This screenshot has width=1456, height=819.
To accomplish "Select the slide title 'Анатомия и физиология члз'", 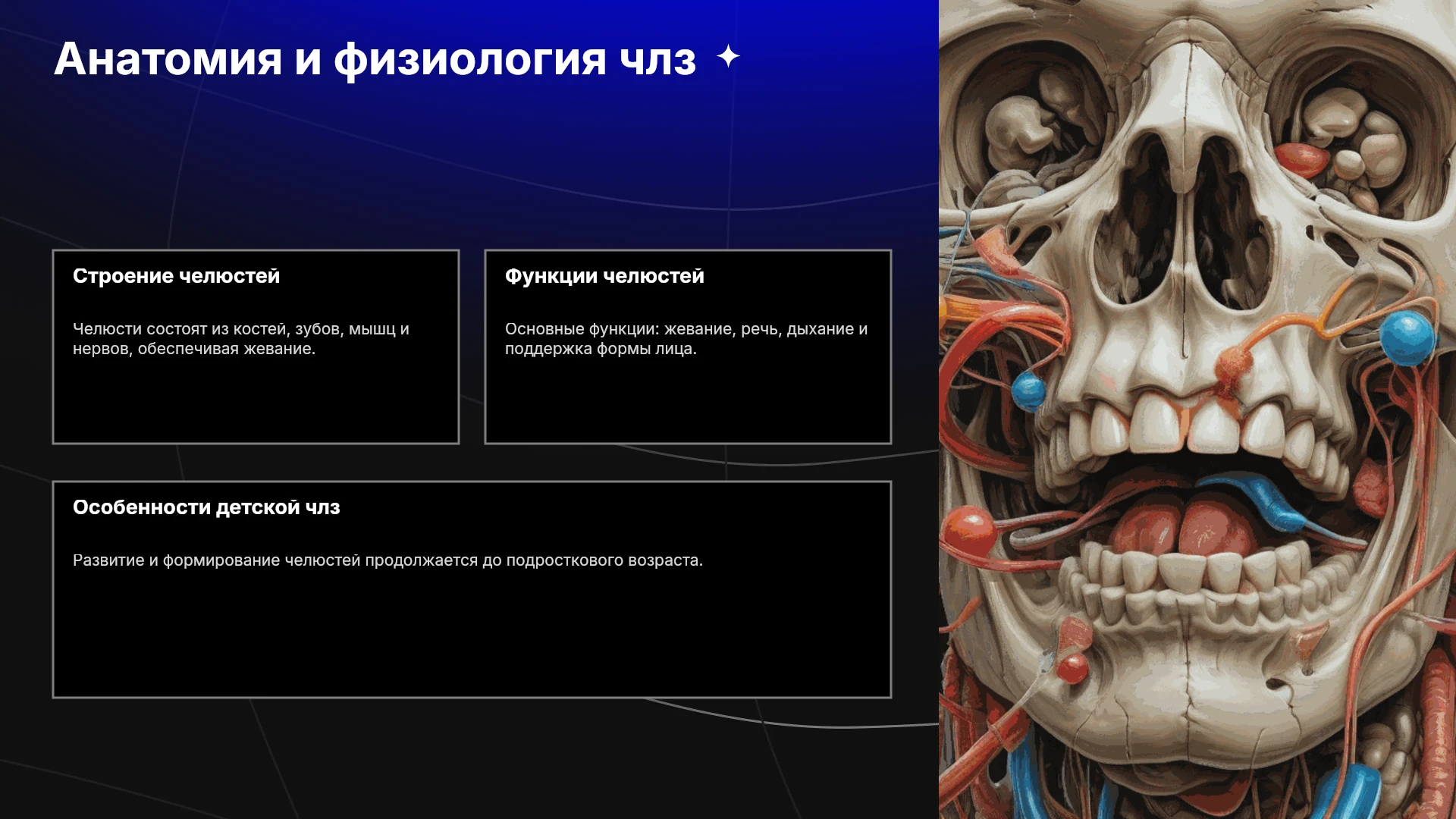I will point(375,59).
